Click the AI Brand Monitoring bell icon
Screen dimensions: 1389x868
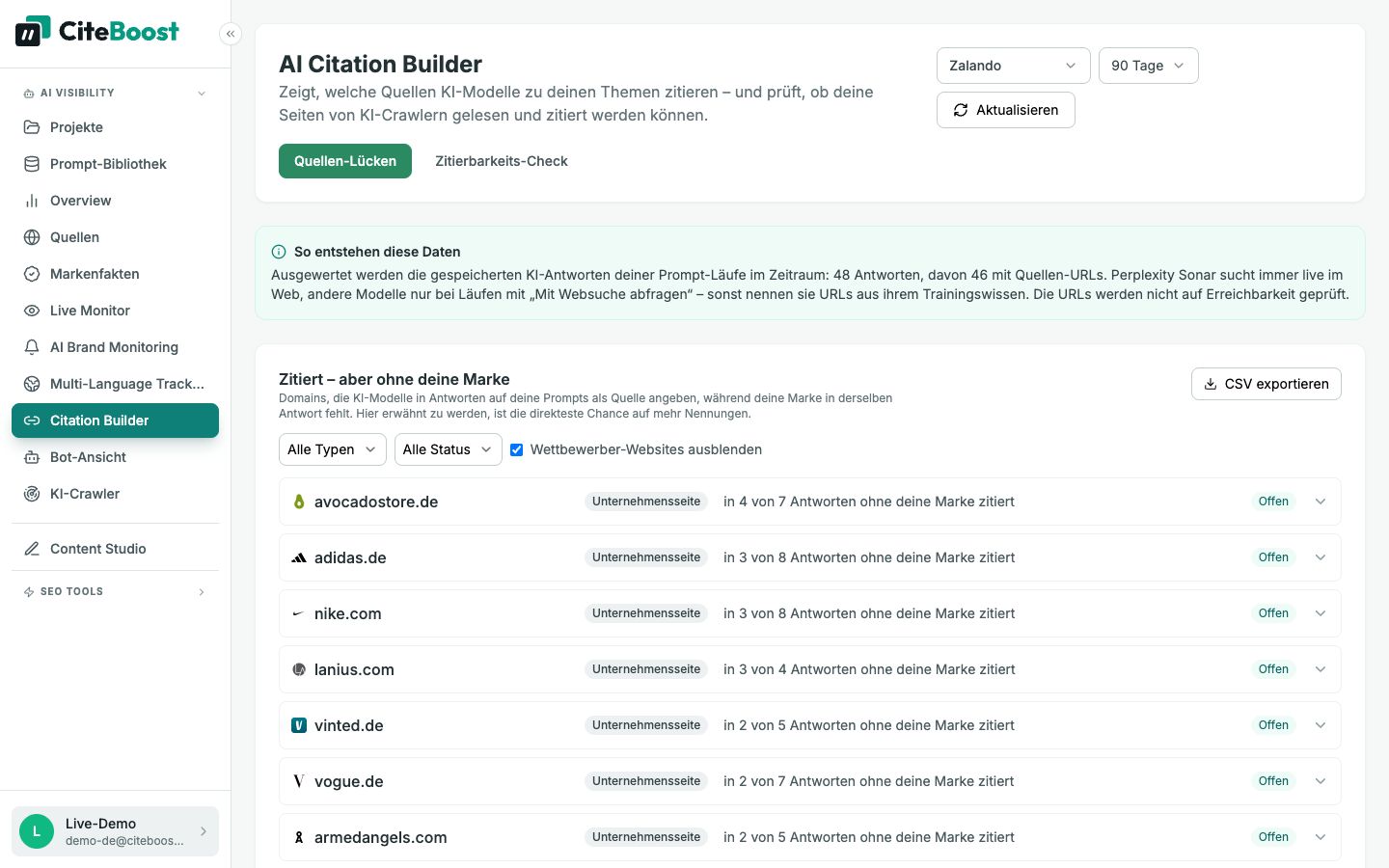coord(32,347)
